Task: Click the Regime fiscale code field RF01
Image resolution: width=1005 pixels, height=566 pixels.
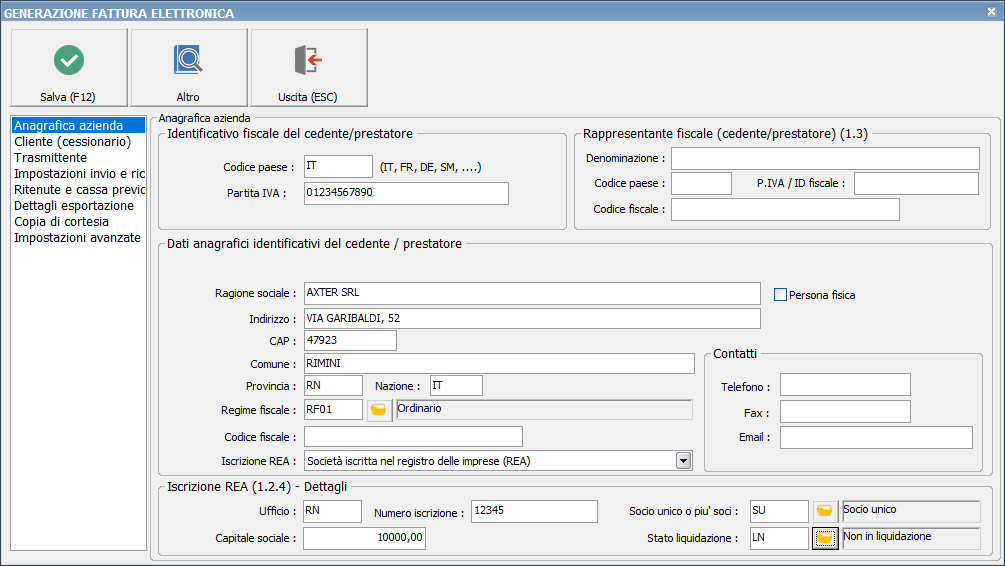Action: tap(333, 410)
